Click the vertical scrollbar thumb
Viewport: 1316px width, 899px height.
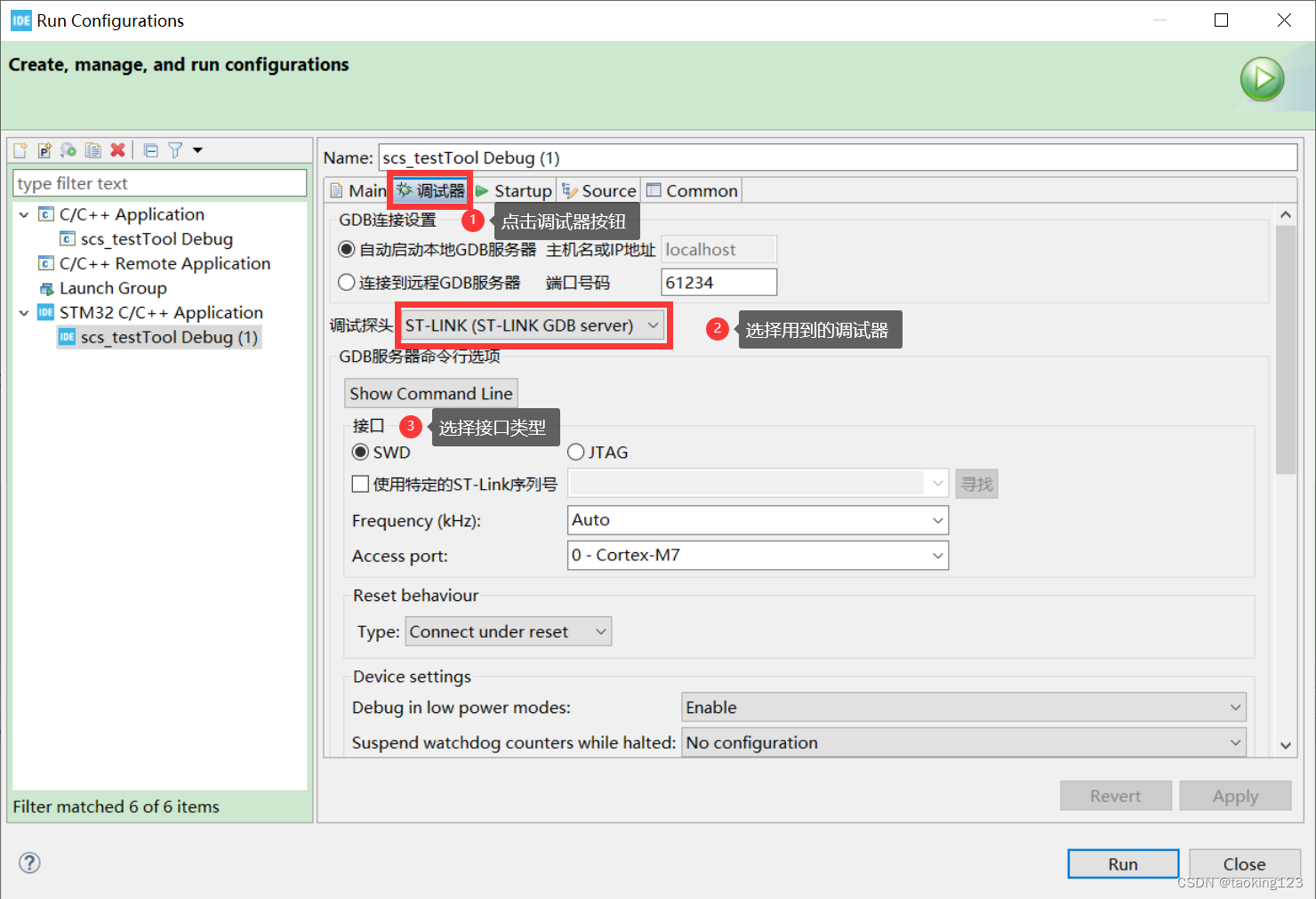click(1286, 349)
